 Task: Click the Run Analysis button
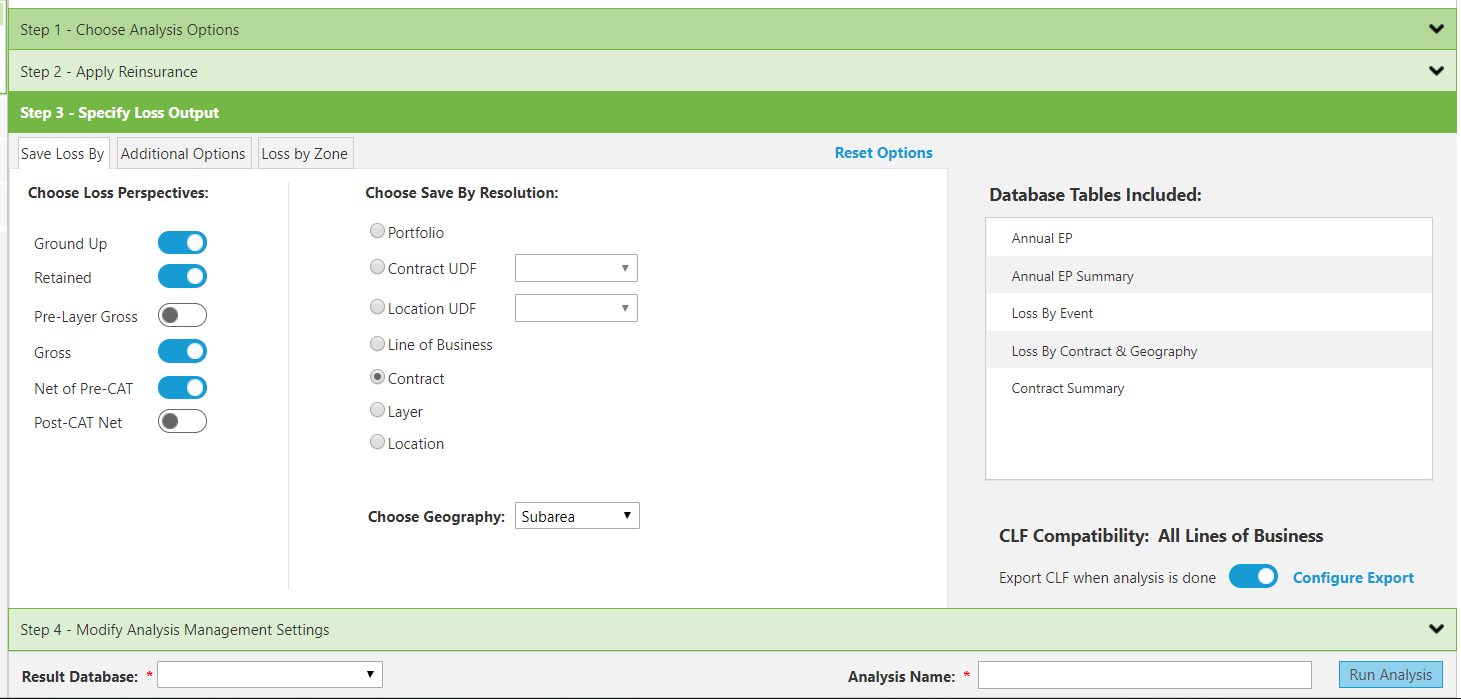tap(1390, 675)
